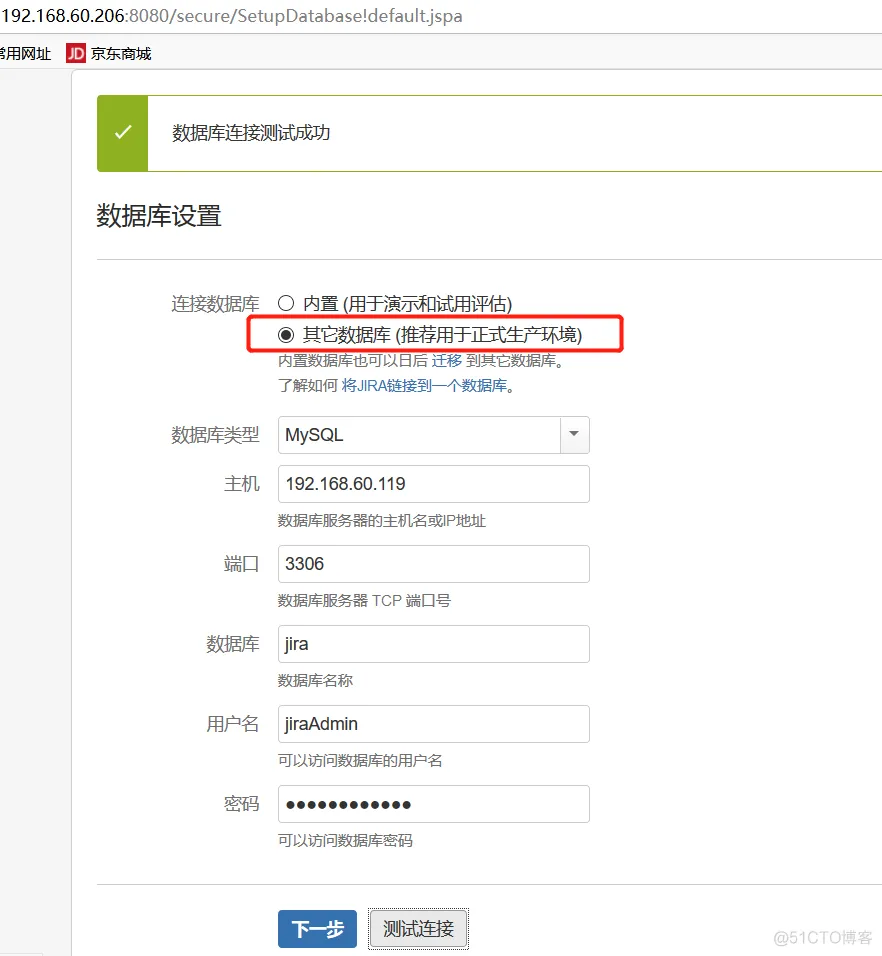The image size is (882, 956).
Task: Open the 数据库类型 MySQL dropdown
Action: 433,435
